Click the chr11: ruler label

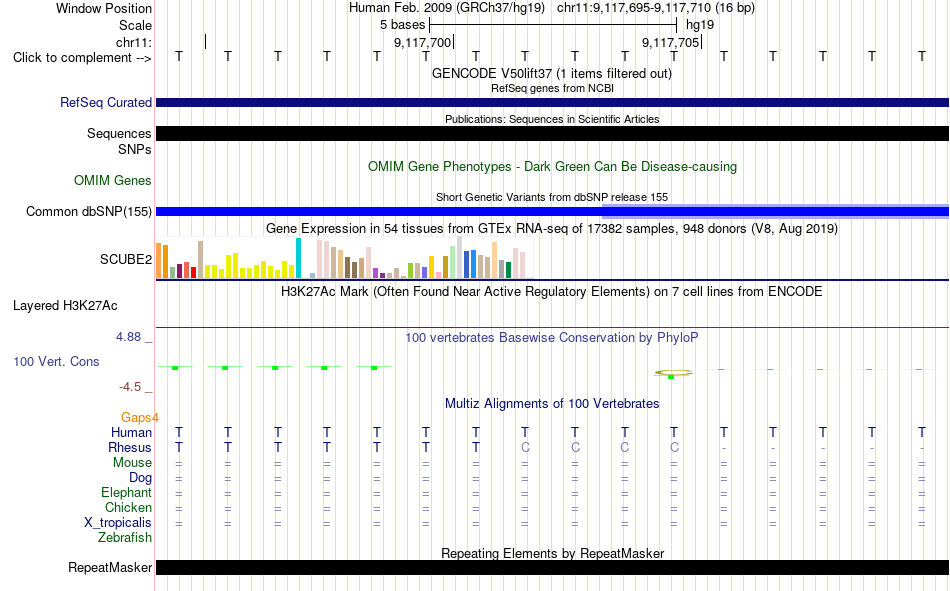pos(133,42)
